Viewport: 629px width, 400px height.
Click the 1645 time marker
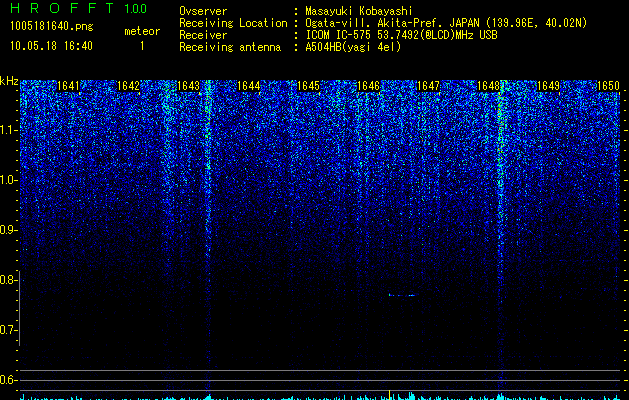point(308,86)
